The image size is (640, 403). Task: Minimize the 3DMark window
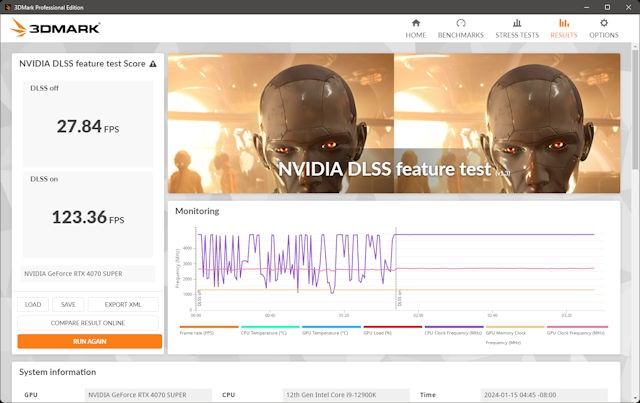coord(587,7)
